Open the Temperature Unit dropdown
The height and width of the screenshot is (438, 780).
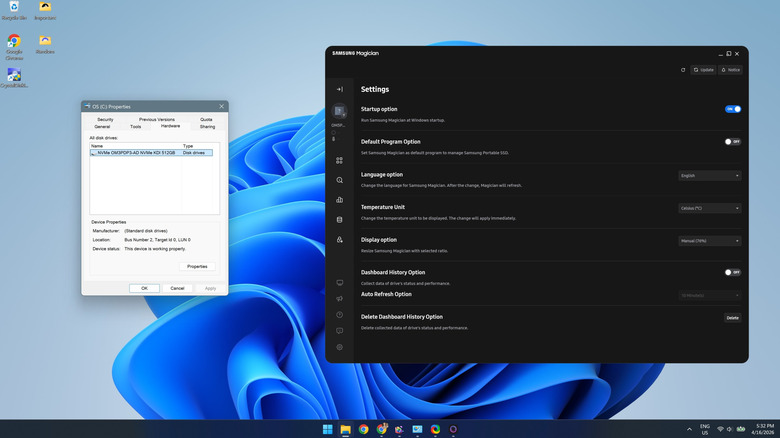coord(709,208)
